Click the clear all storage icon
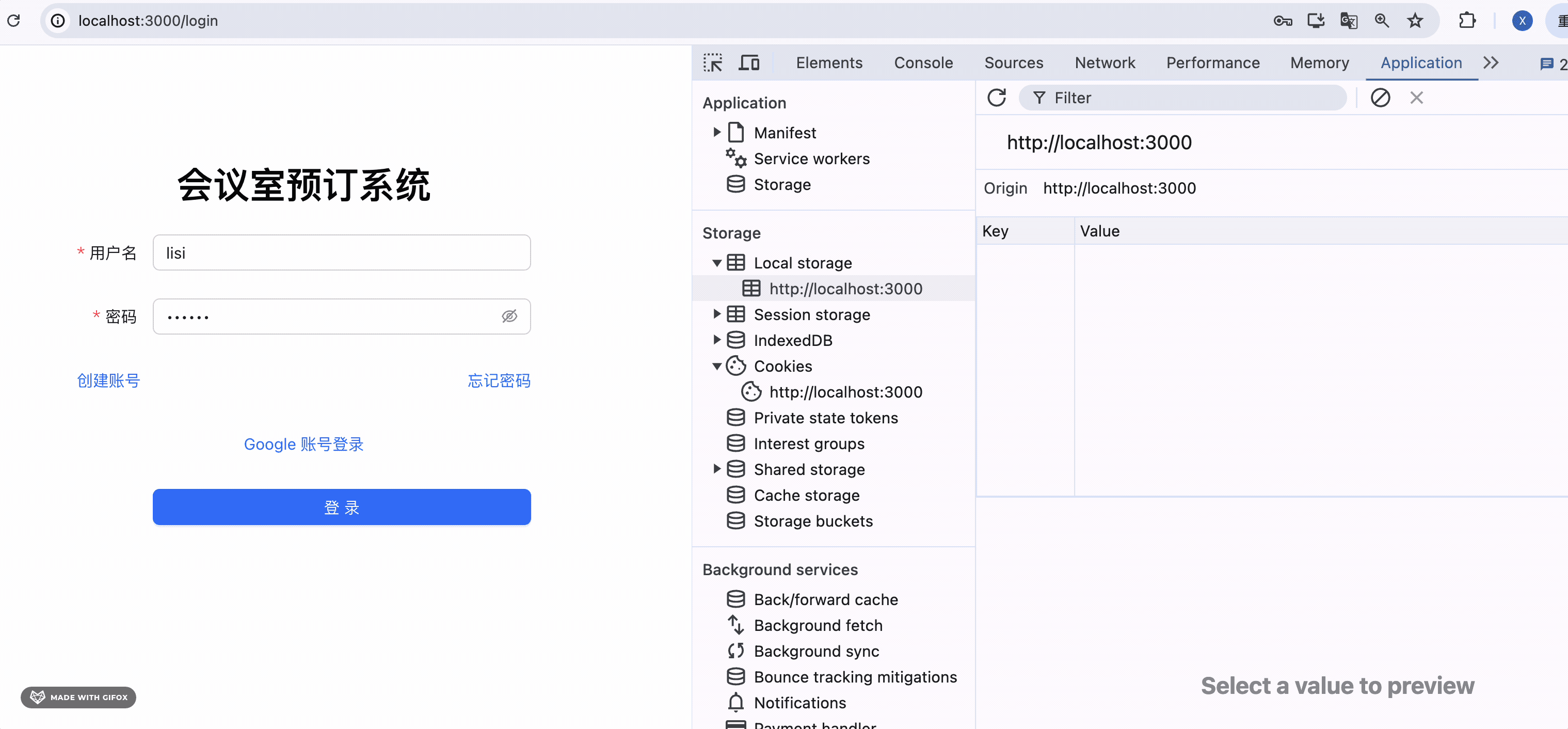 pos(1380,98)
